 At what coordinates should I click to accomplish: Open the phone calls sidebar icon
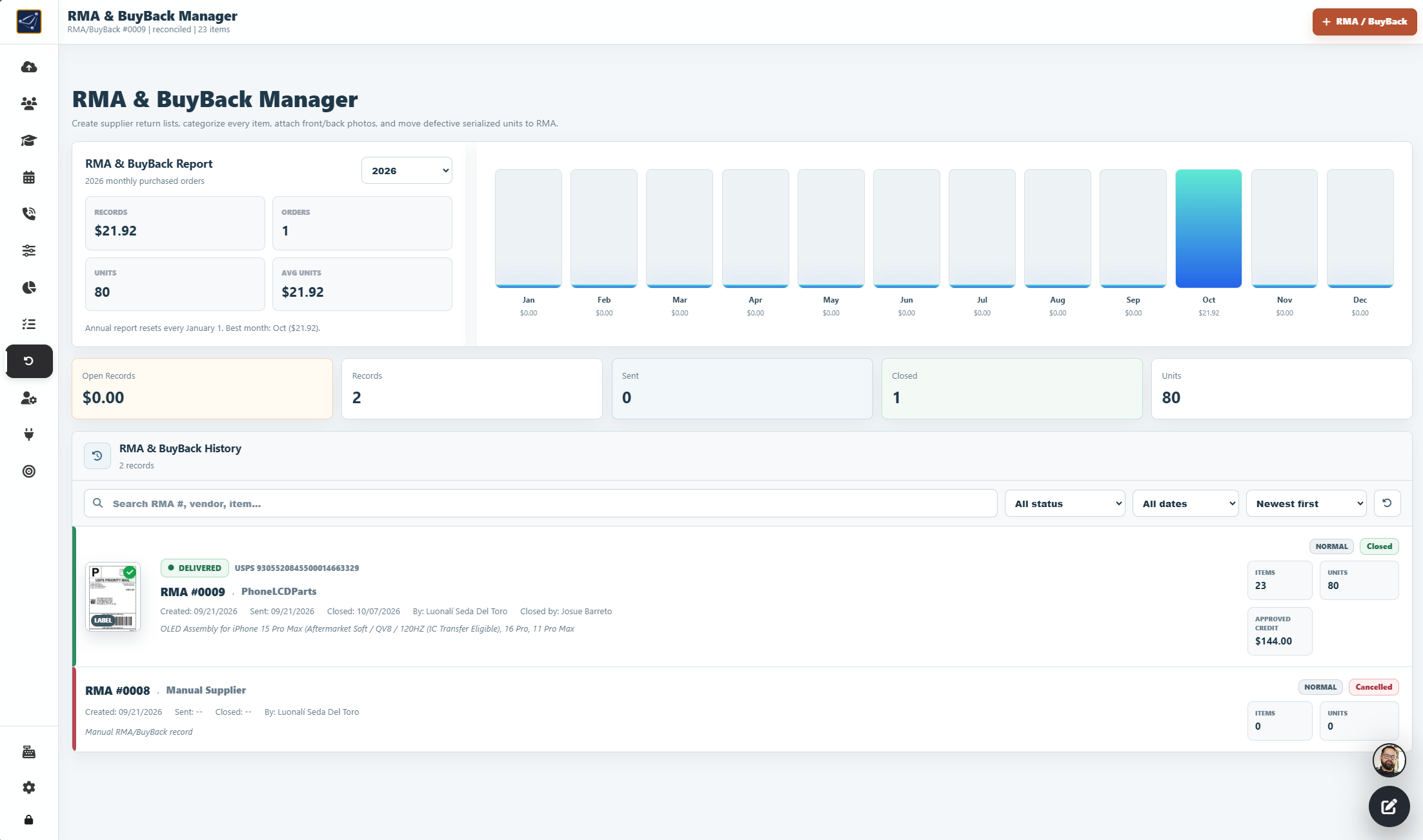point(29,214)
